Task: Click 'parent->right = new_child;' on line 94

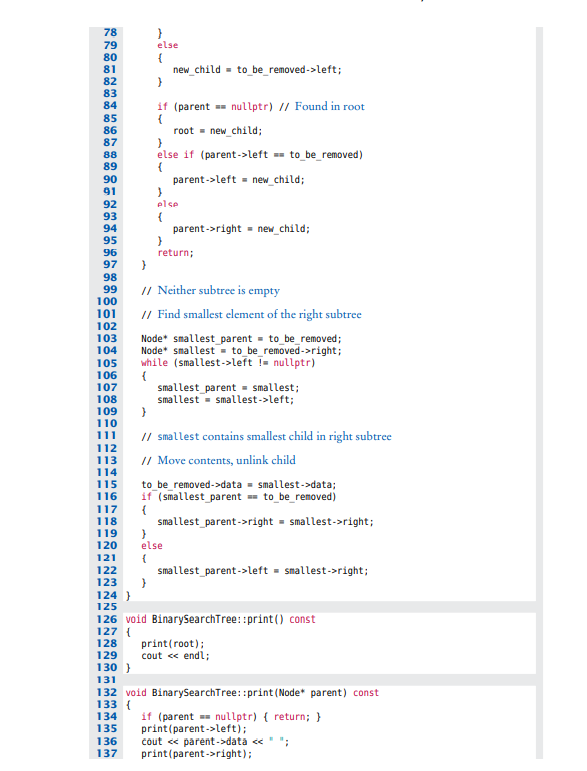Action: point(241,229)
